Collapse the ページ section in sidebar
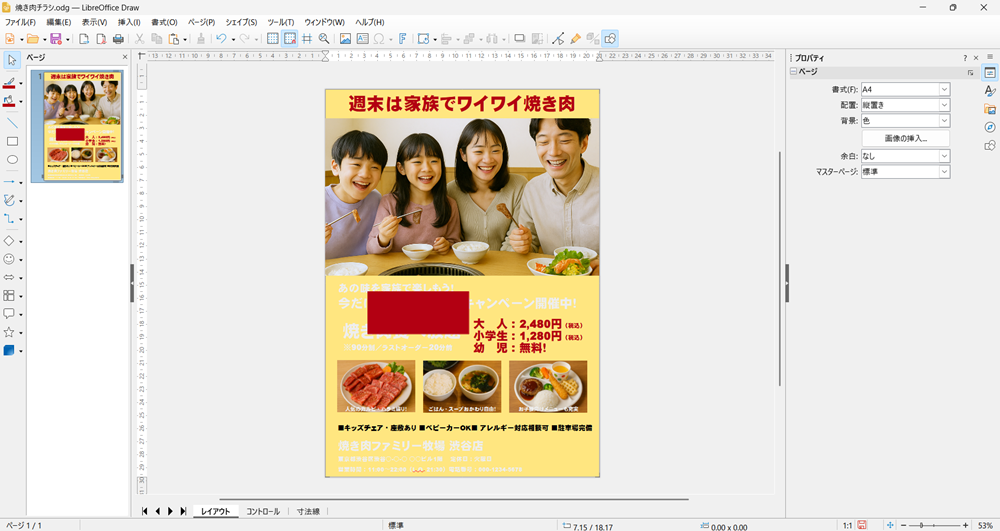The image size is (1000, 531). click(x=793, y=72)
